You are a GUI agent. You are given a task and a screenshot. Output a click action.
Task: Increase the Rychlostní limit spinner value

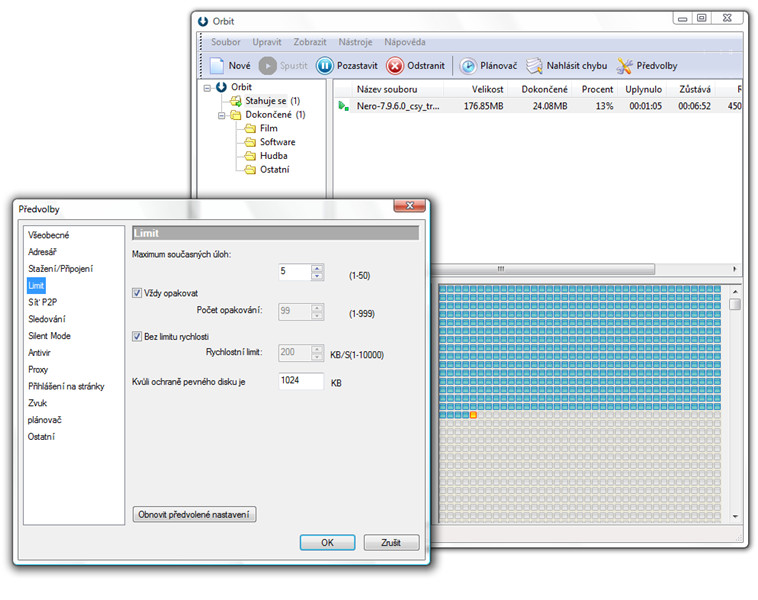tap(317, 349)
